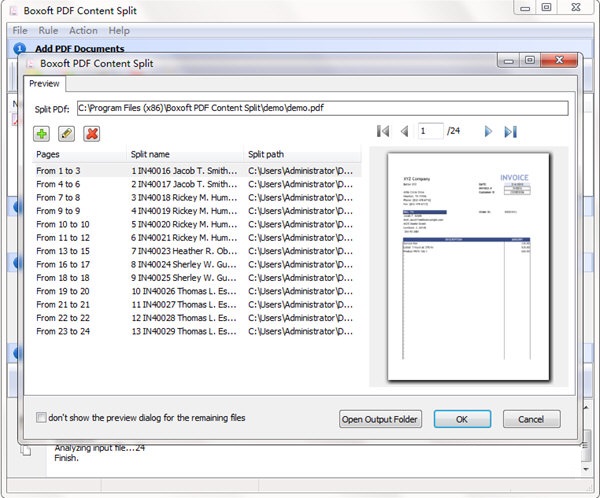Click the Pages column header
The image size is (600, 498).
[80, 154]
